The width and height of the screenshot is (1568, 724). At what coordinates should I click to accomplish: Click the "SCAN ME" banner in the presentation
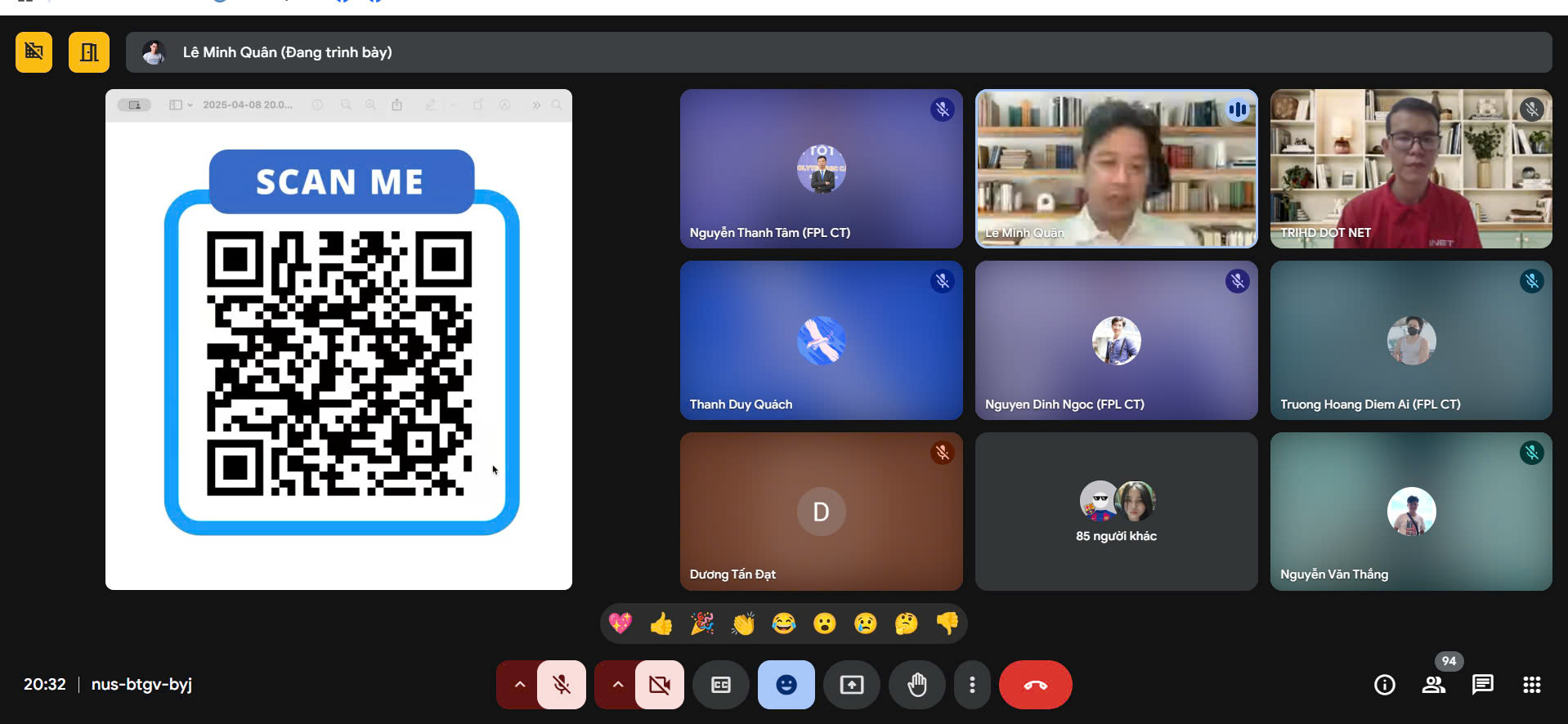point(341,181)
